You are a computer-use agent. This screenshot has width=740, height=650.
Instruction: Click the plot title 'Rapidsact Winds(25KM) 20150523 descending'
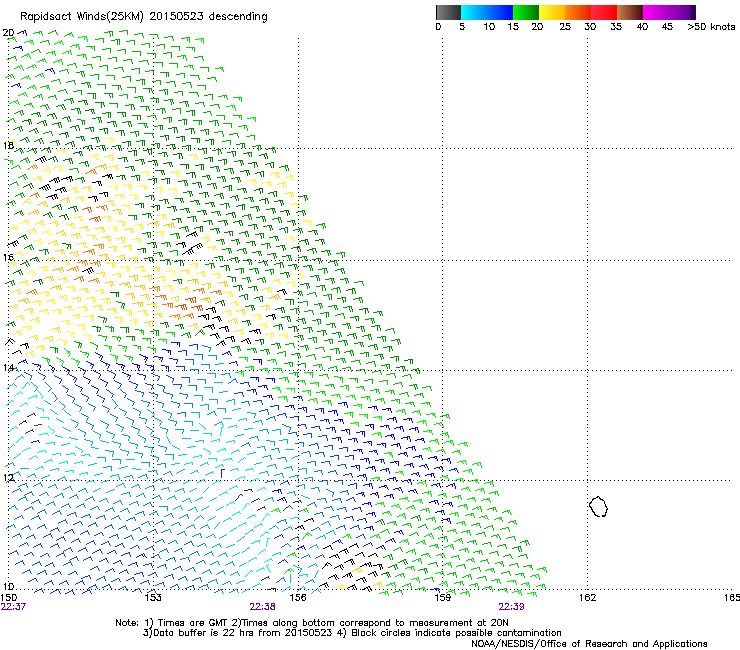(143, 17)
